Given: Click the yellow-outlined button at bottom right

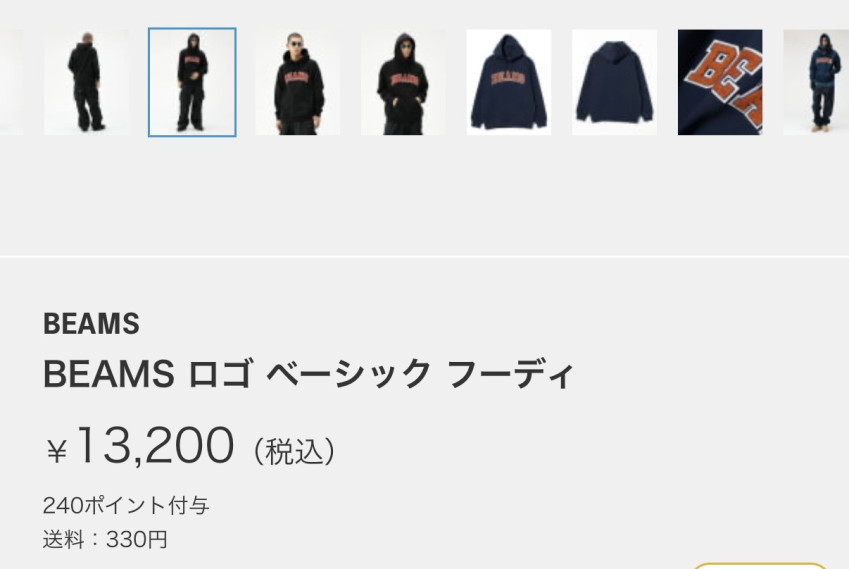Looking at the screenshot, I should (x=760, y=566).
